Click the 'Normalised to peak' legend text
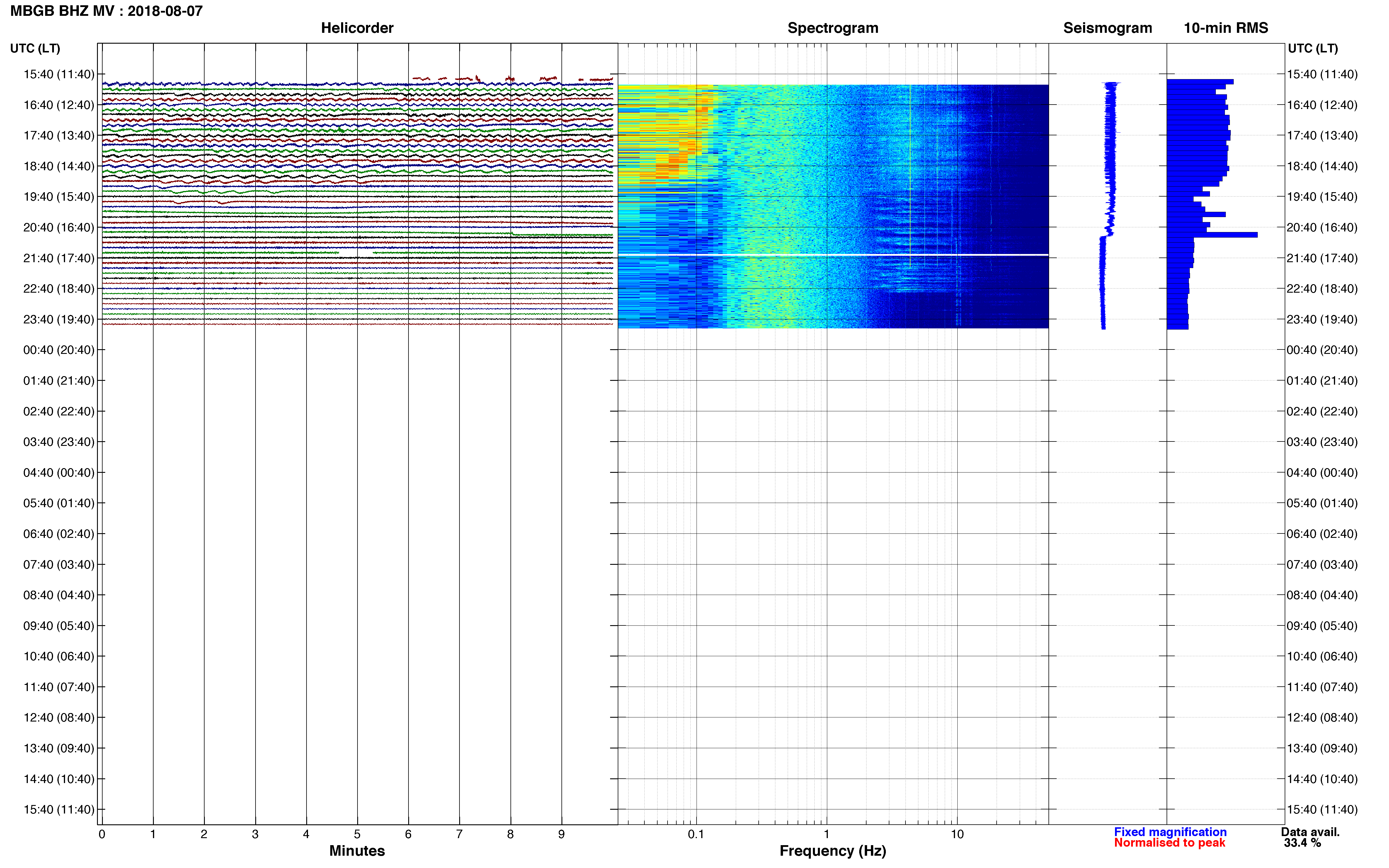 click(1169, 843)
